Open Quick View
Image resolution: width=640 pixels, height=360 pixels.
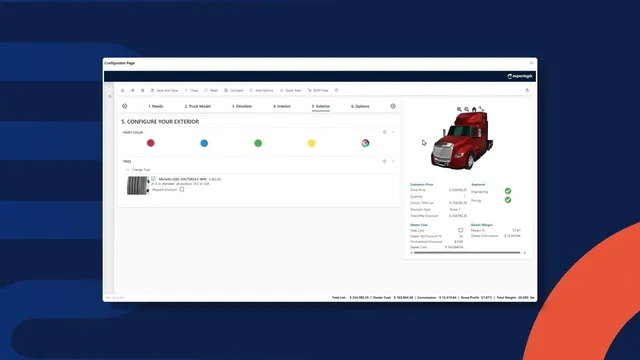(x=291, y=91)
